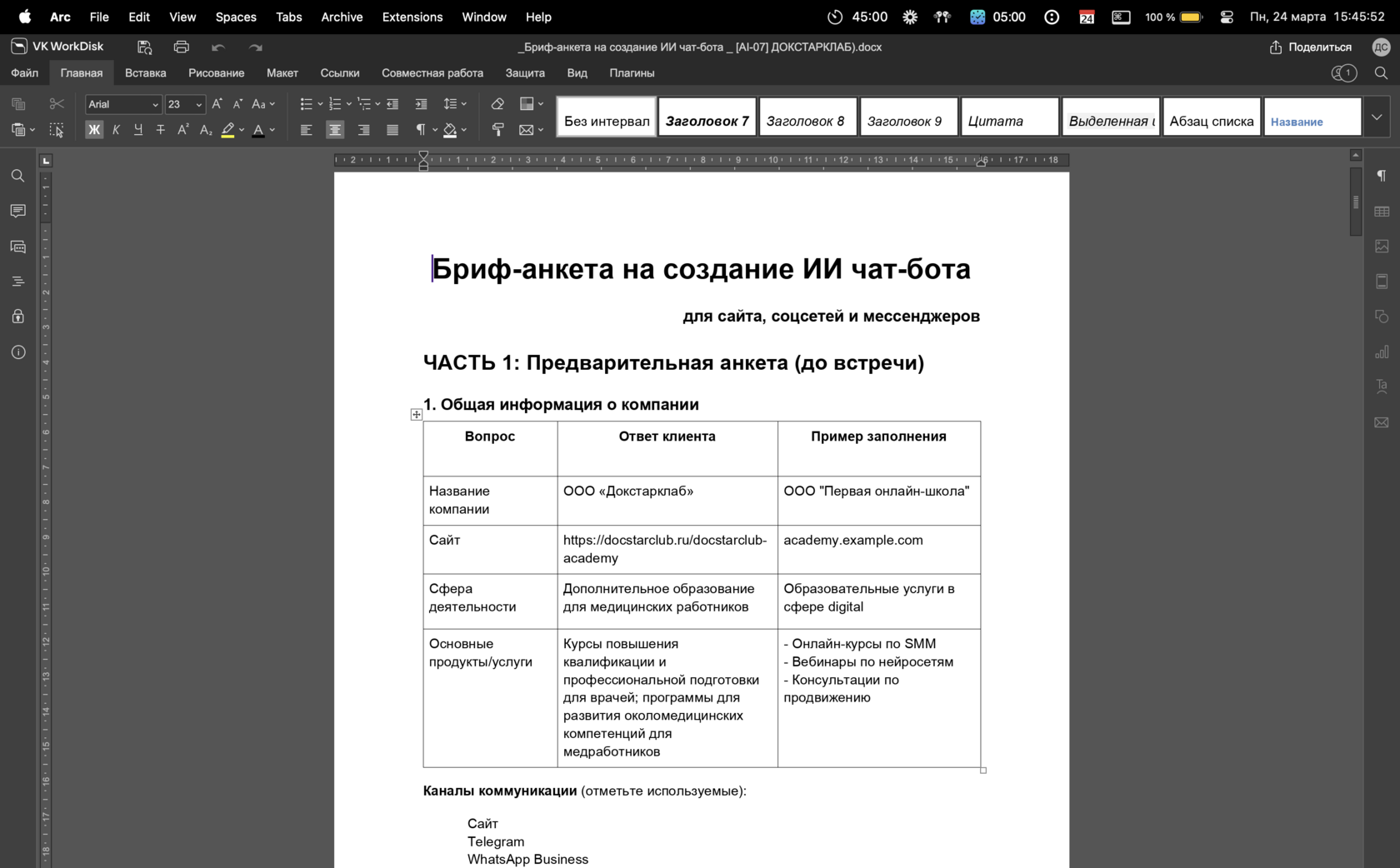Viewport: 1400px width, 868px height.
Task: Open the headings navigation panel
Action: pos(17,282)
